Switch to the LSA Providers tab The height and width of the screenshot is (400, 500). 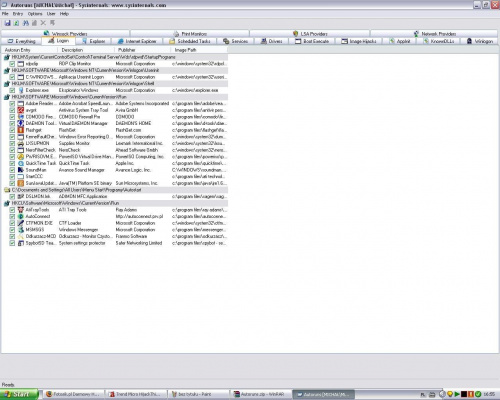pos(310,34)
